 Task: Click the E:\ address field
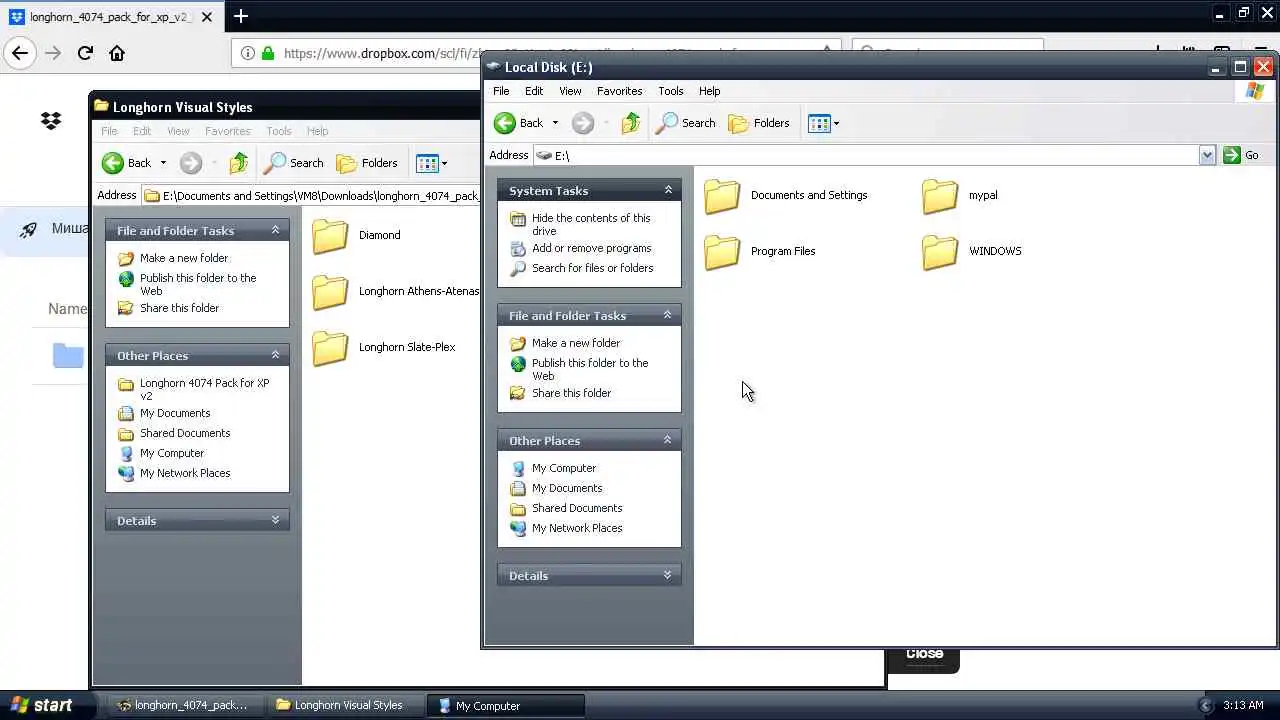[x=866, y=155]
